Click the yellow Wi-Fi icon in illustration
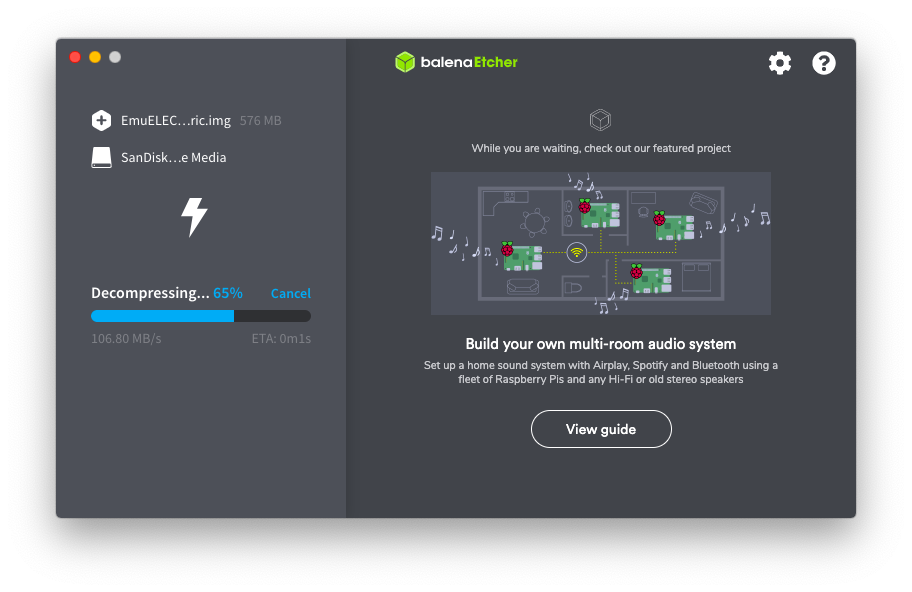 pos(576,252)
